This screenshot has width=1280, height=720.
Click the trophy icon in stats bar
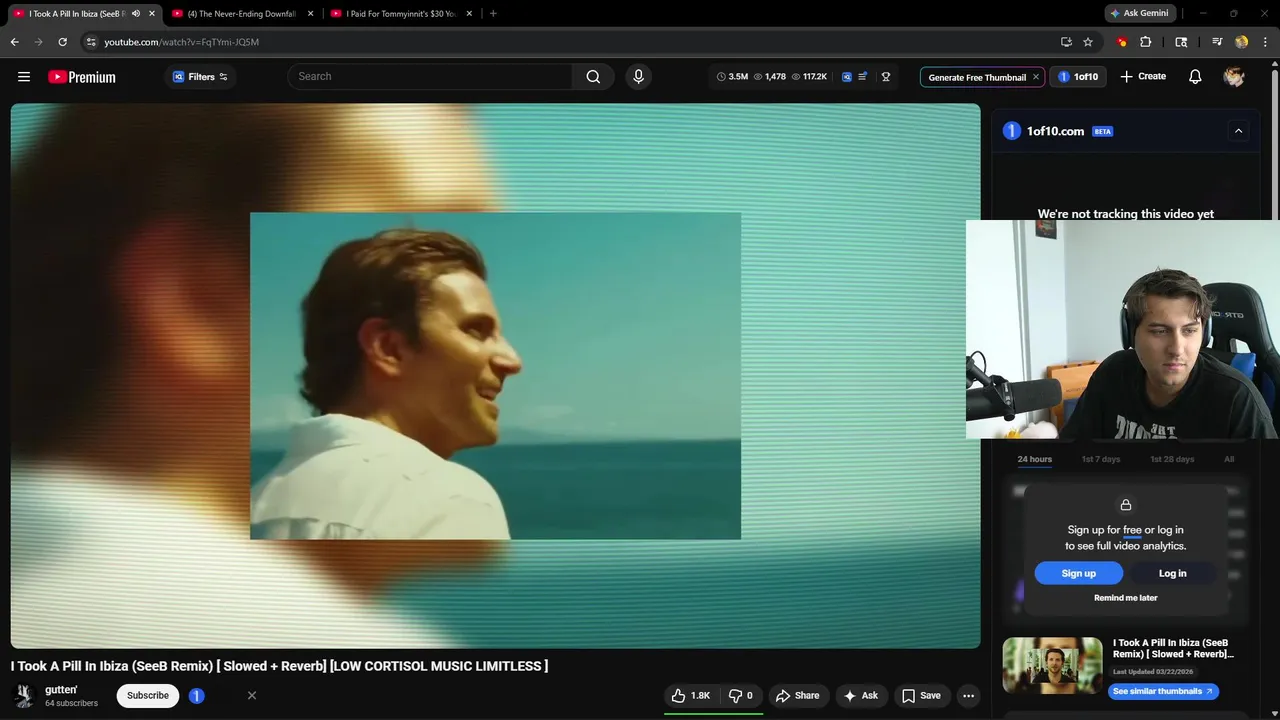(886, 77)
